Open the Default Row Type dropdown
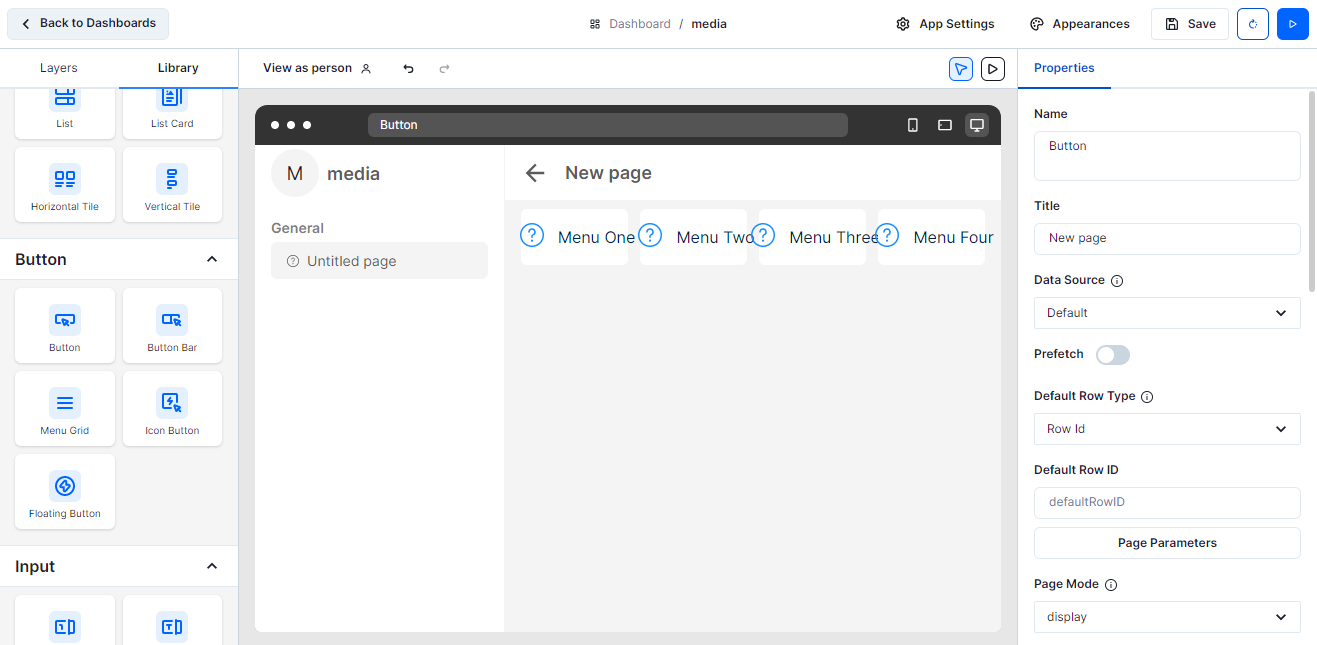The image size is (1317, 645). pyautogui.click(x=1166, y=429)
